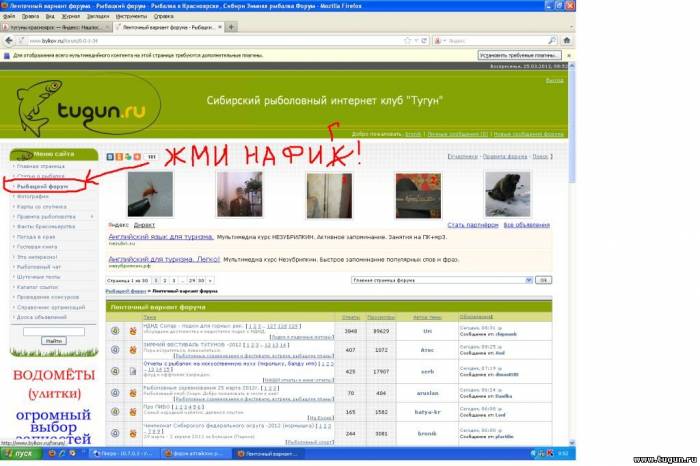Click the flame icon in the 165 replies row

point(133,412)
